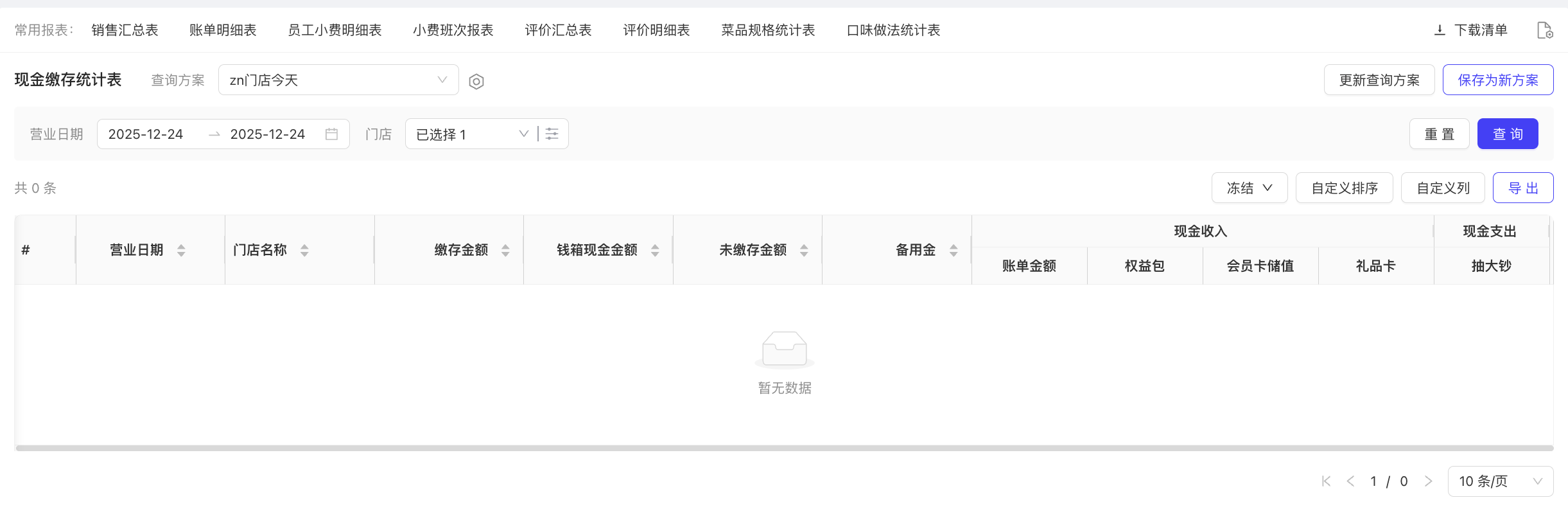Screen dimensions: 1568x518
Task: Sort by 备用金 column arrows
Action: coord(954,251)
